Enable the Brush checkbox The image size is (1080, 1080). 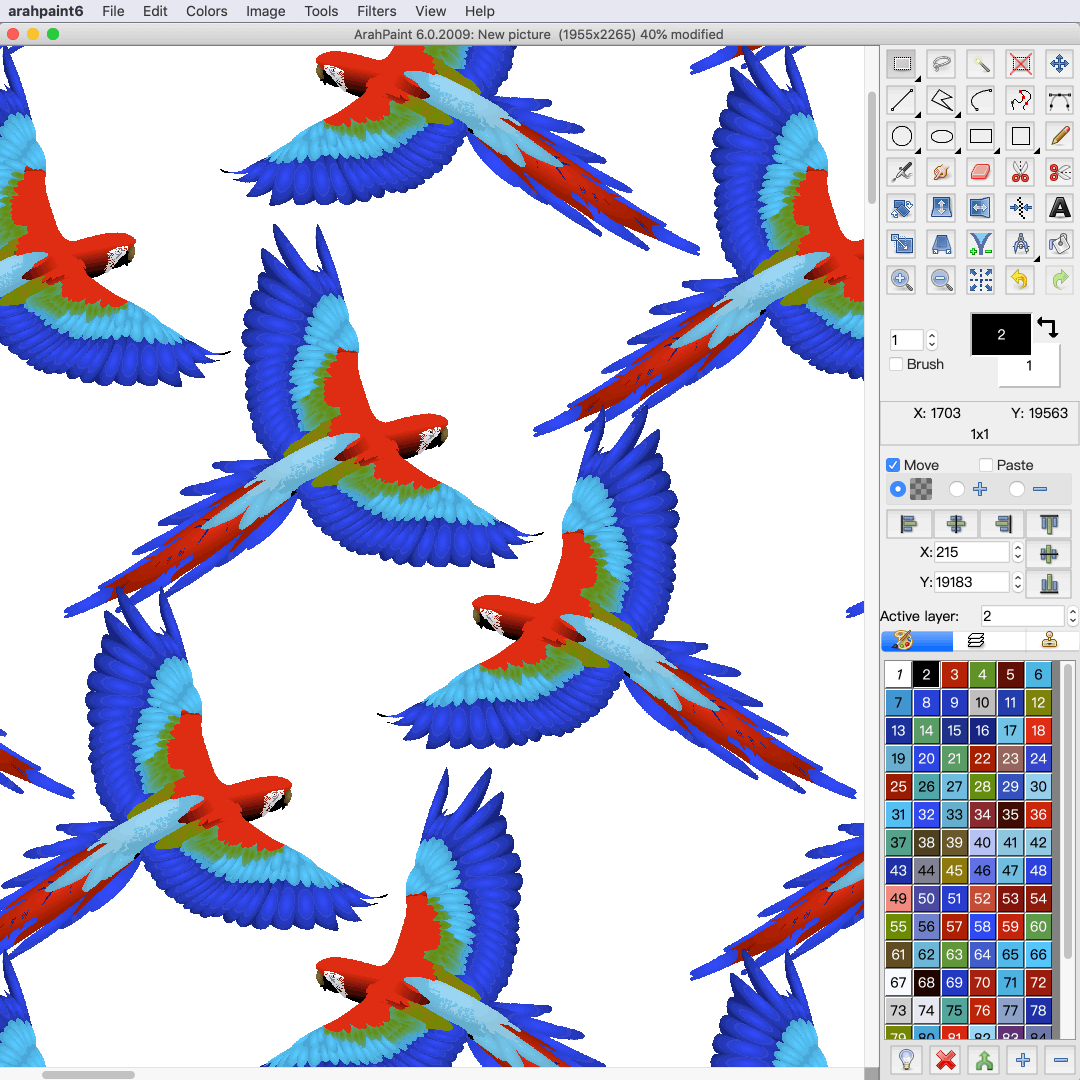click(896, 364)
